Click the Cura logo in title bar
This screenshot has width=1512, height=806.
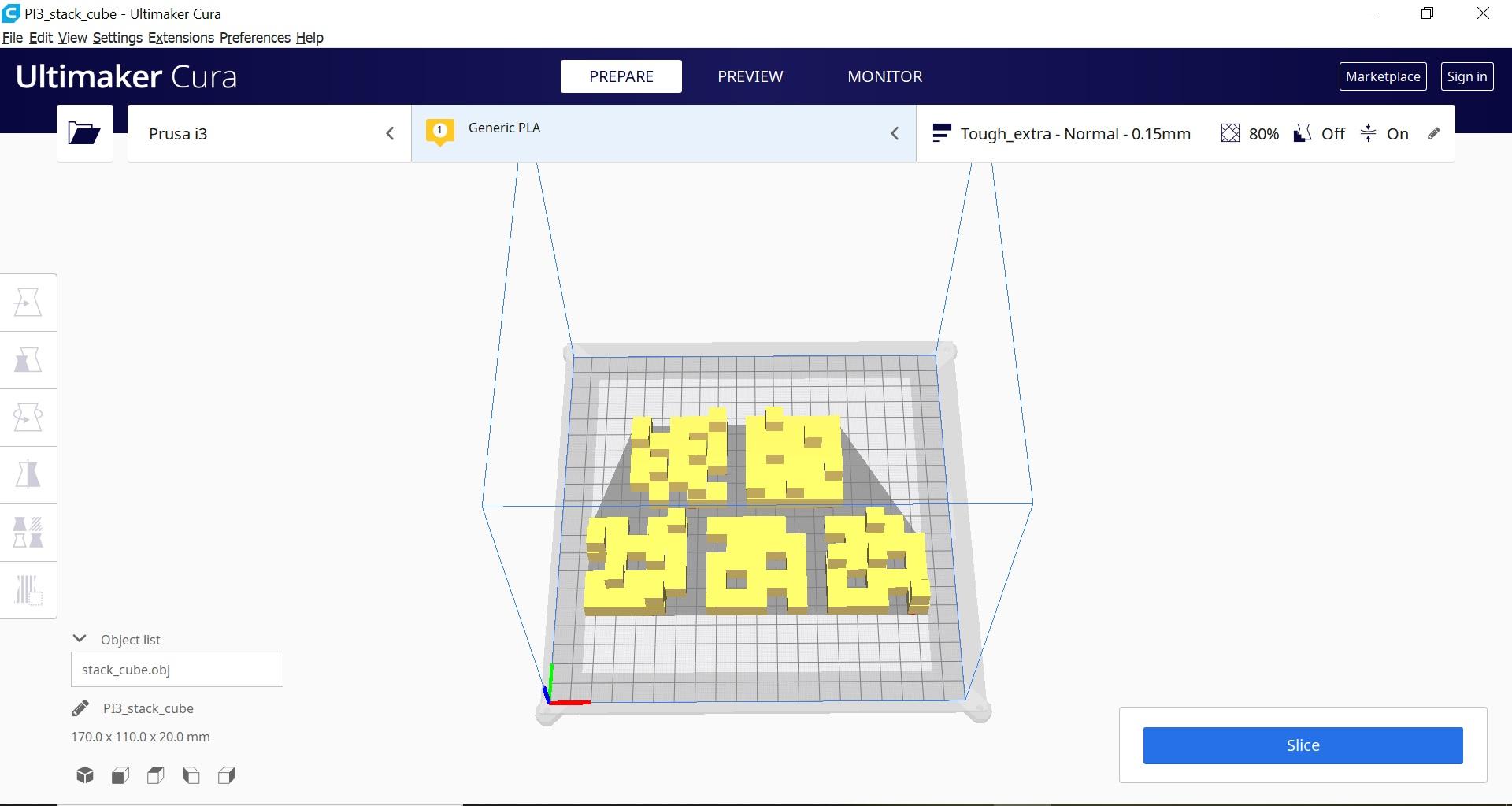(x=11, y=13)
